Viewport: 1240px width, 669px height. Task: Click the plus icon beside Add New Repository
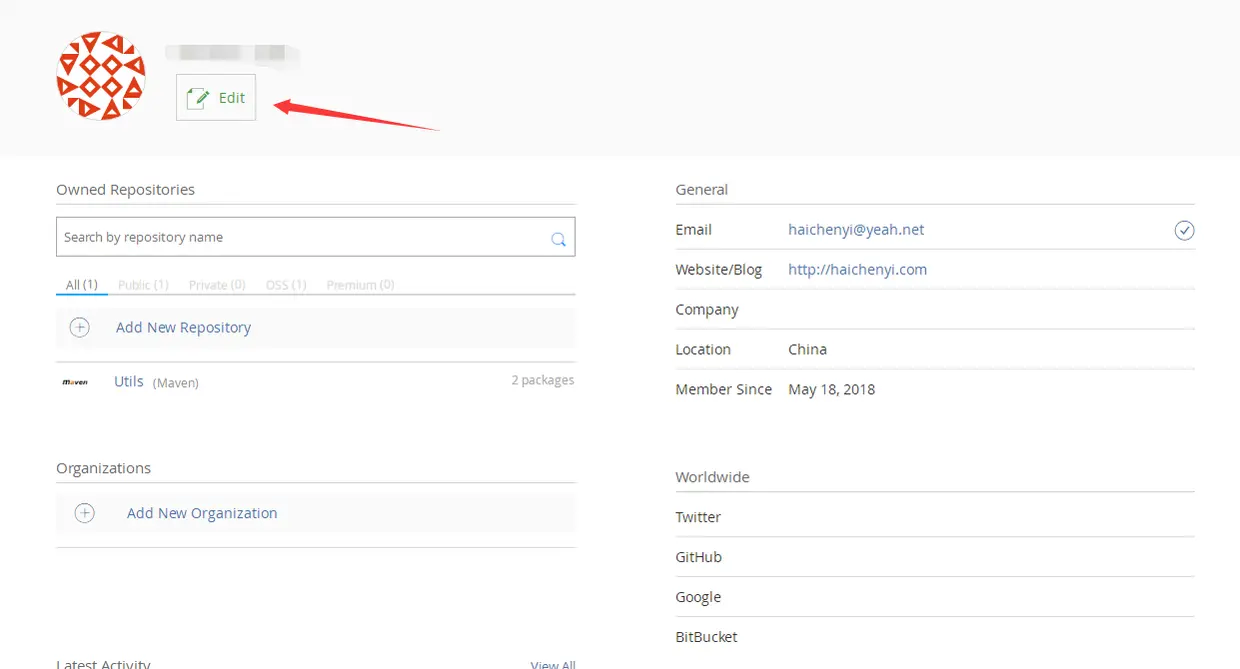tap(80, 327)
